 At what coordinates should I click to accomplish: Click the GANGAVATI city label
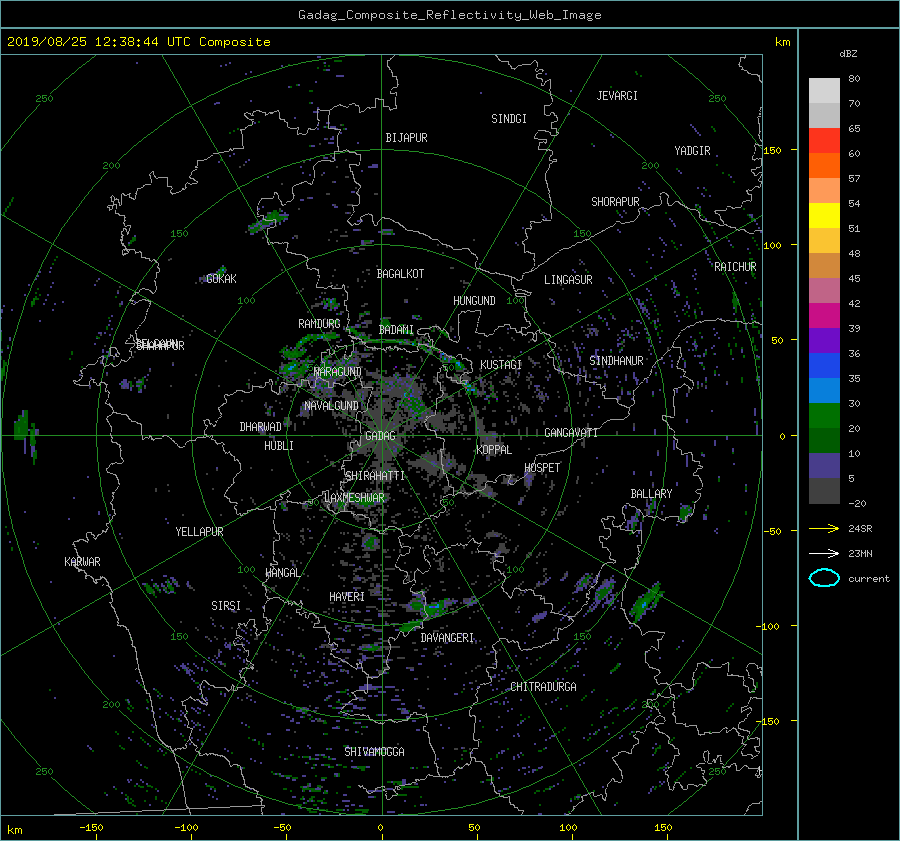[x=571, y=432]
